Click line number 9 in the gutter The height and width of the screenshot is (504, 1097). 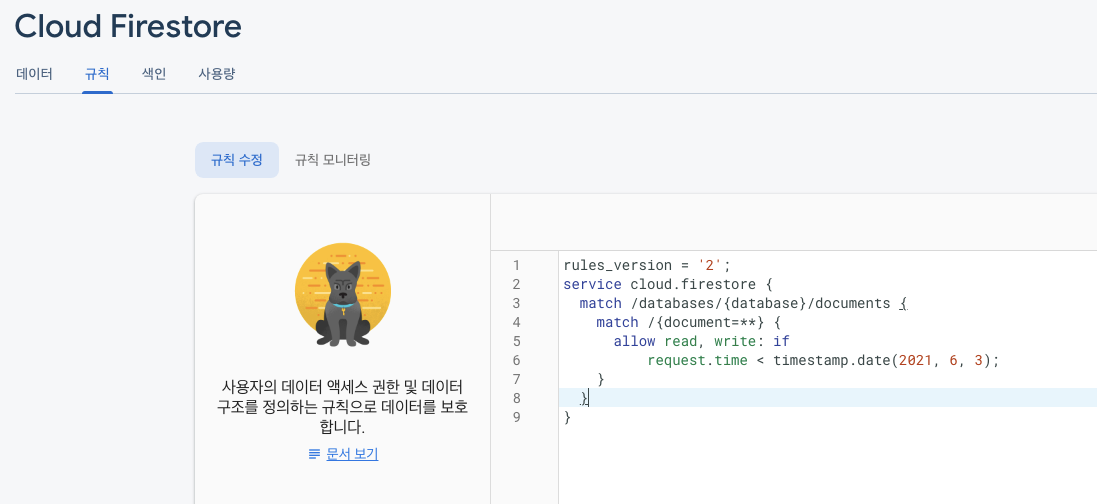516,417
